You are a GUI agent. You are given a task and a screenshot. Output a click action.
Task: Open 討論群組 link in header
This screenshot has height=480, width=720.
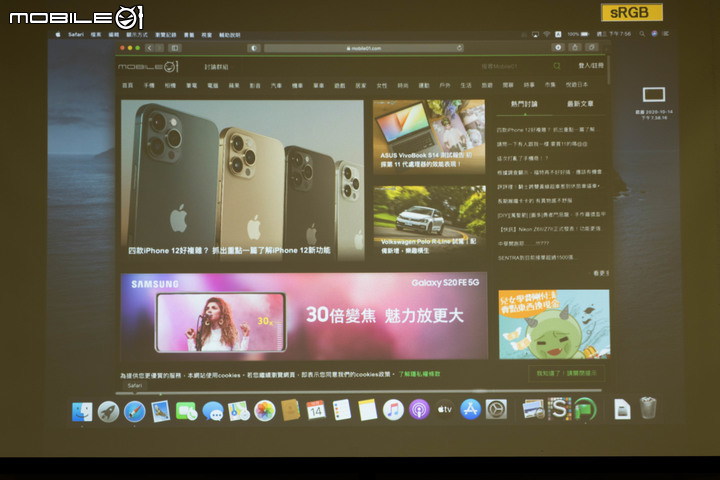point(216,67)
